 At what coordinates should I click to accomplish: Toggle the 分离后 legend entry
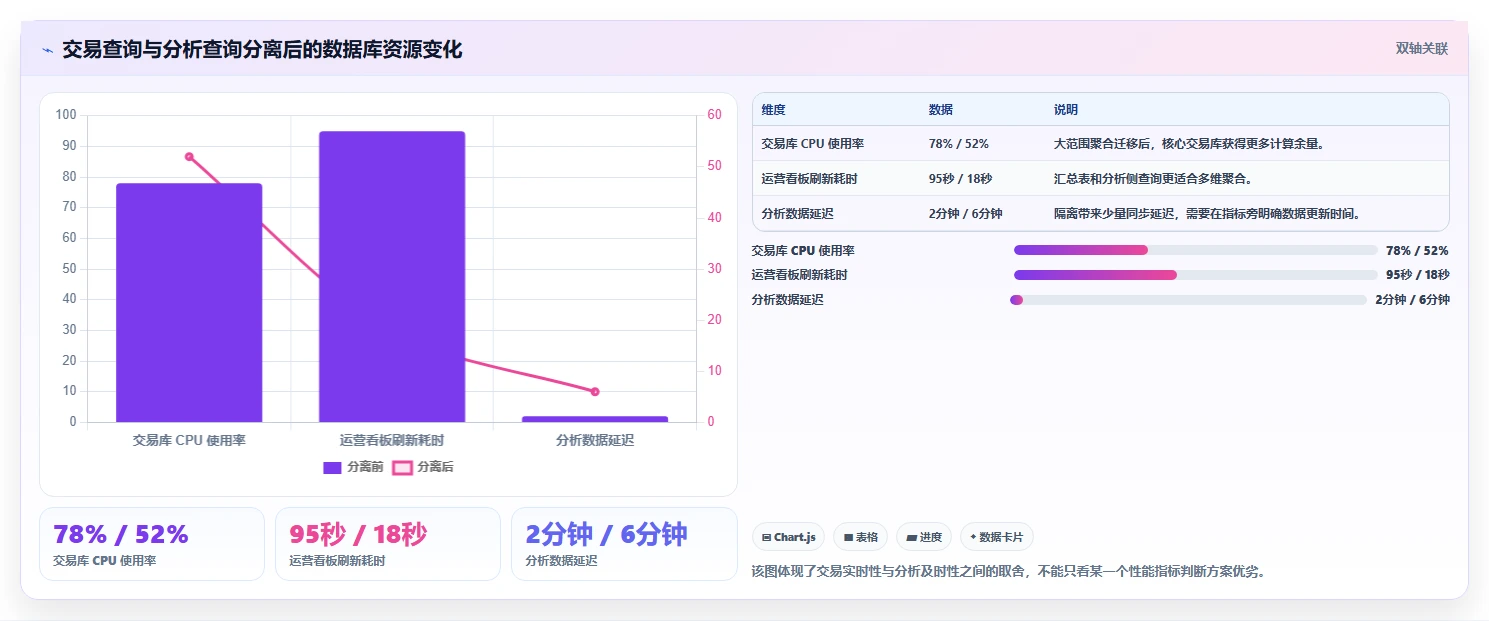tap(422, 467)
